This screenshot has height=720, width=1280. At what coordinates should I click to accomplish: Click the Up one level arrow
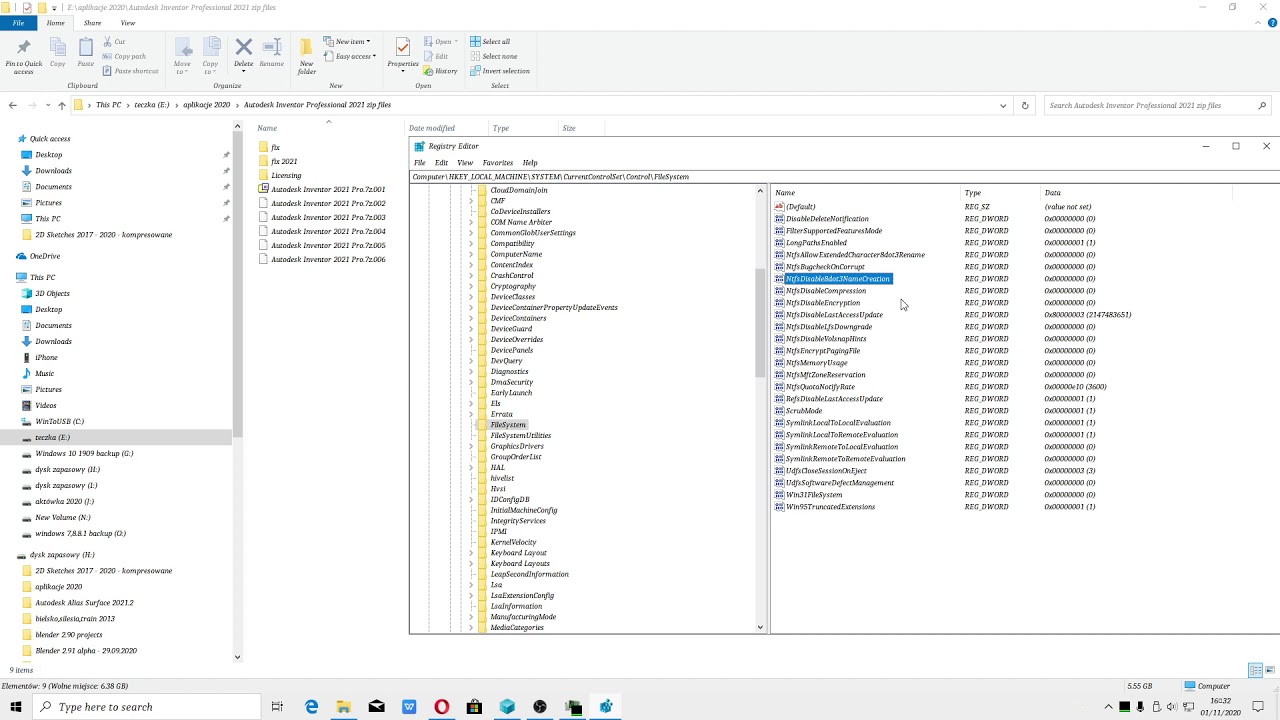click(x=62, y=105)
